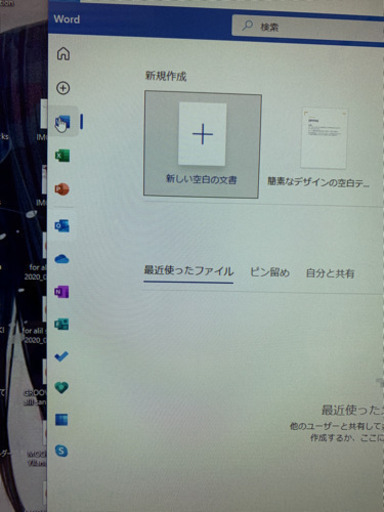Screen dimensions: 384x512
Task: Click the magnifier icon in search box
Action: [x=247, y=25]
